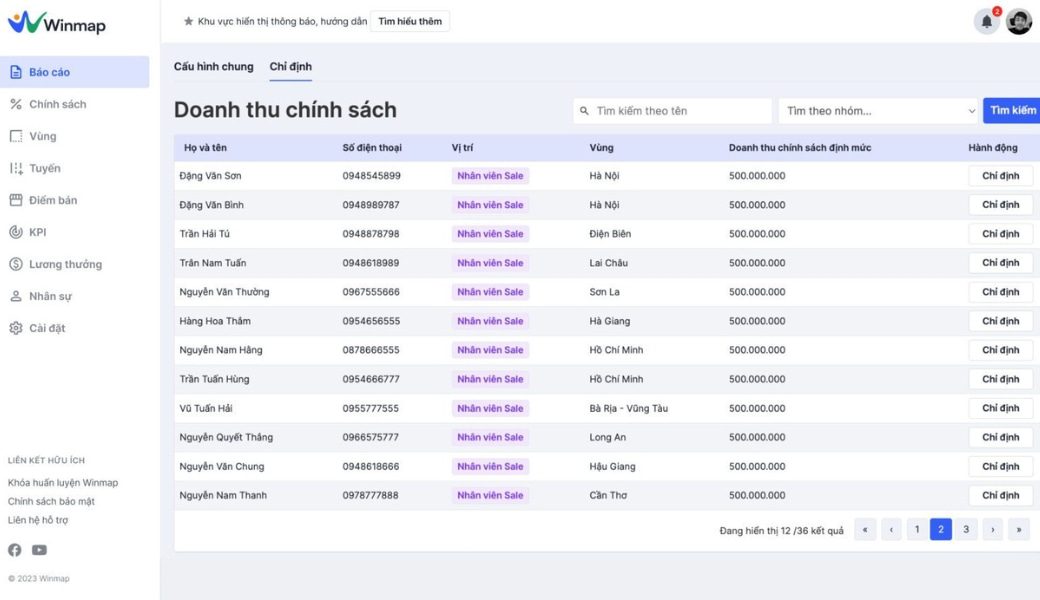The height and width of the screenshot is (600, 1040).
Task: Click Chỉ định for Trần Hải Tú
Action: [1000, 233]
